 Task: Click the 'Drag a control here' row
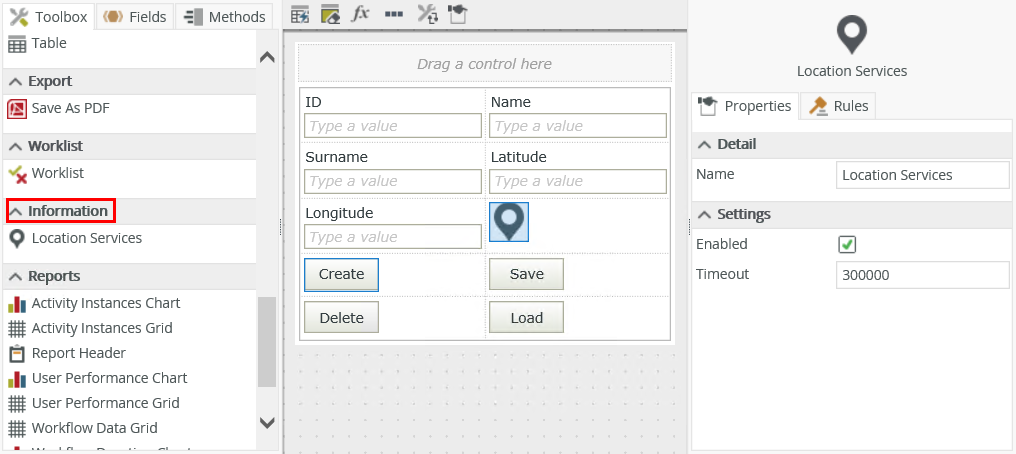coord(485,63)
